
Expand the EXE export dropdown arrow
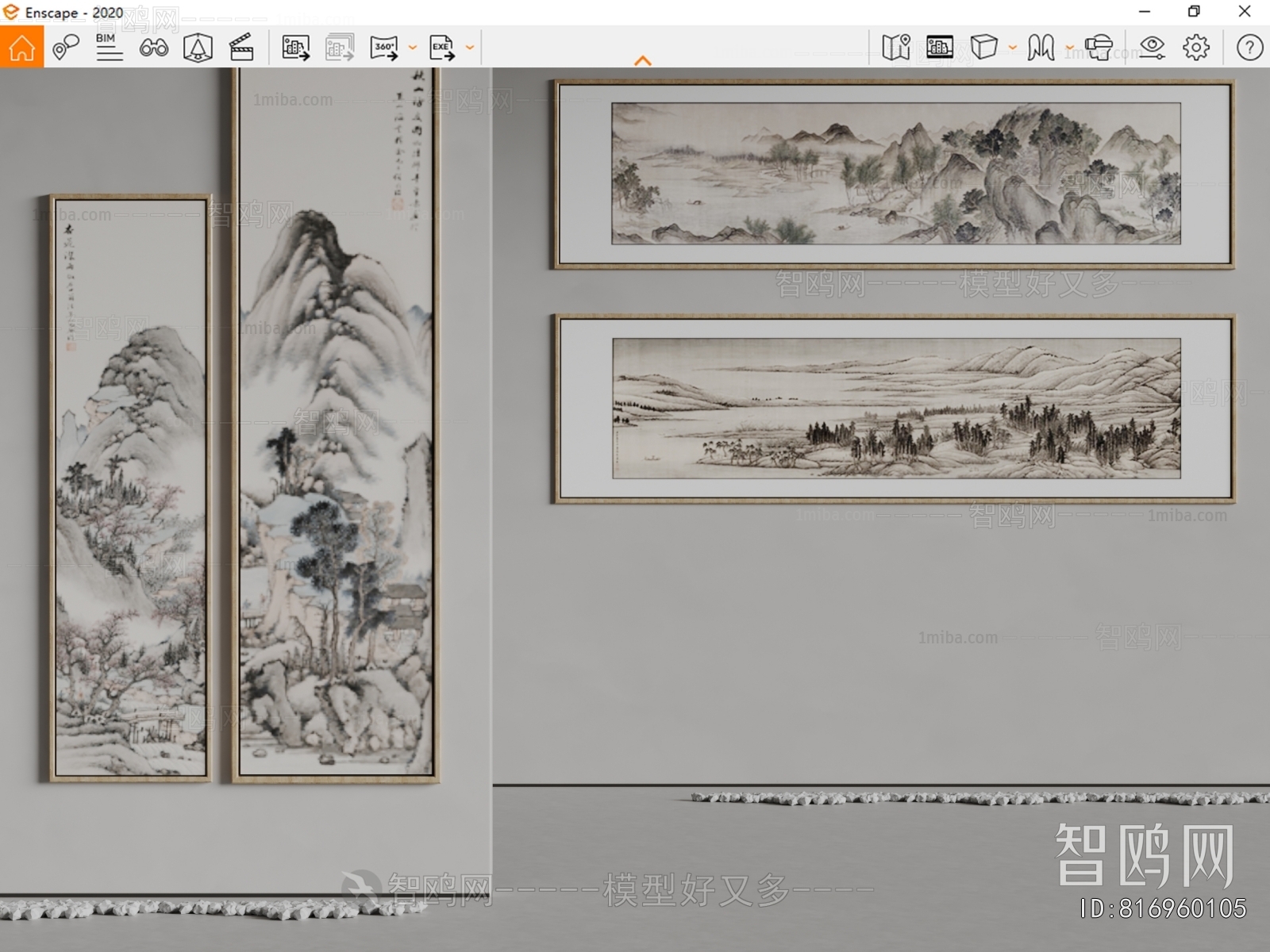(469, 48)
